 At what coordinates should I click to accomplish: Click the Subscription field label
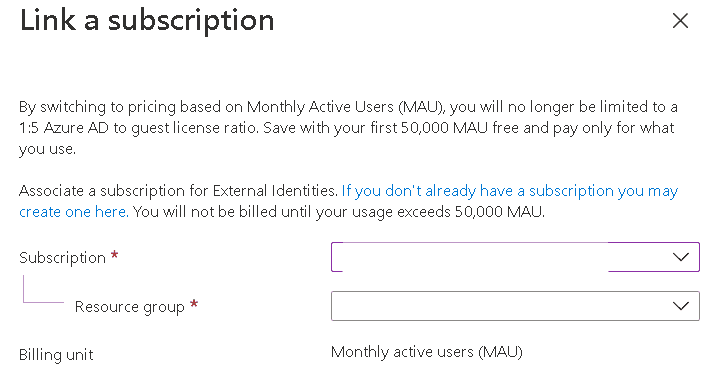pos(62,258)
